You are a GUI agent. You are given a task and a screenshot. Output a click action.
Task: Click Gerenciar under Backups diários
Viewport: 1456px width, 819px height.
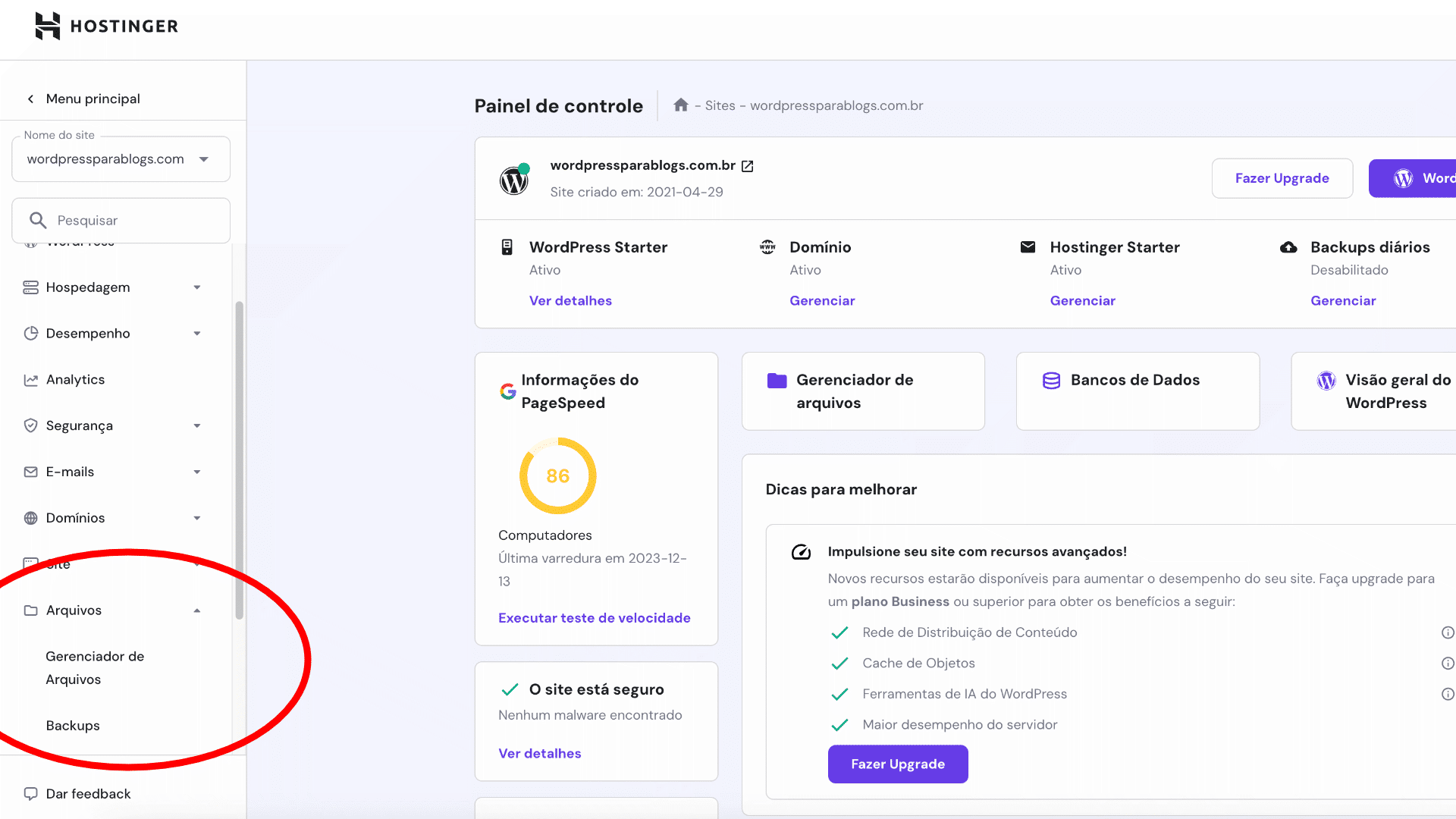pos(1343,301)
